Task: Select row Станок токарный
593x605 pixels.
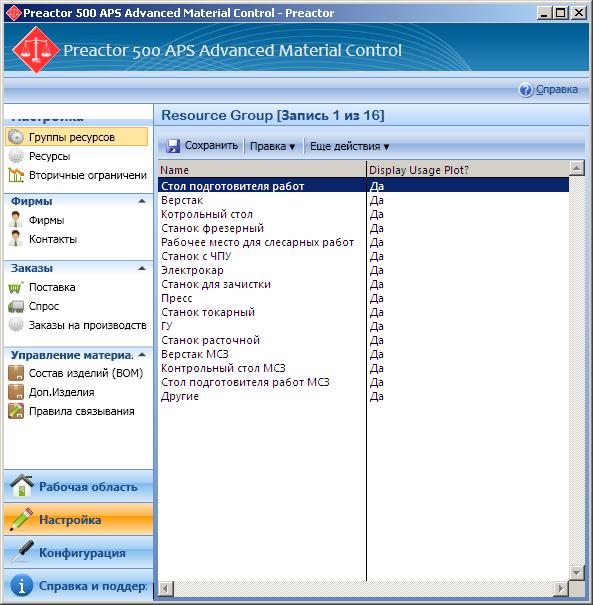Action: pyautogui.click(x=363, y=312)
